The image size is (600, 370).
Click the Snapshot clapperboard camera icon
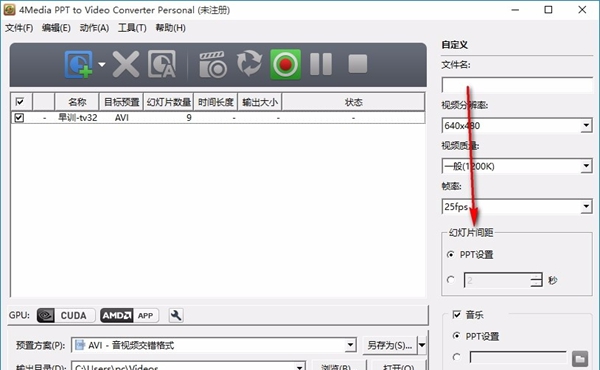[213, 64]
